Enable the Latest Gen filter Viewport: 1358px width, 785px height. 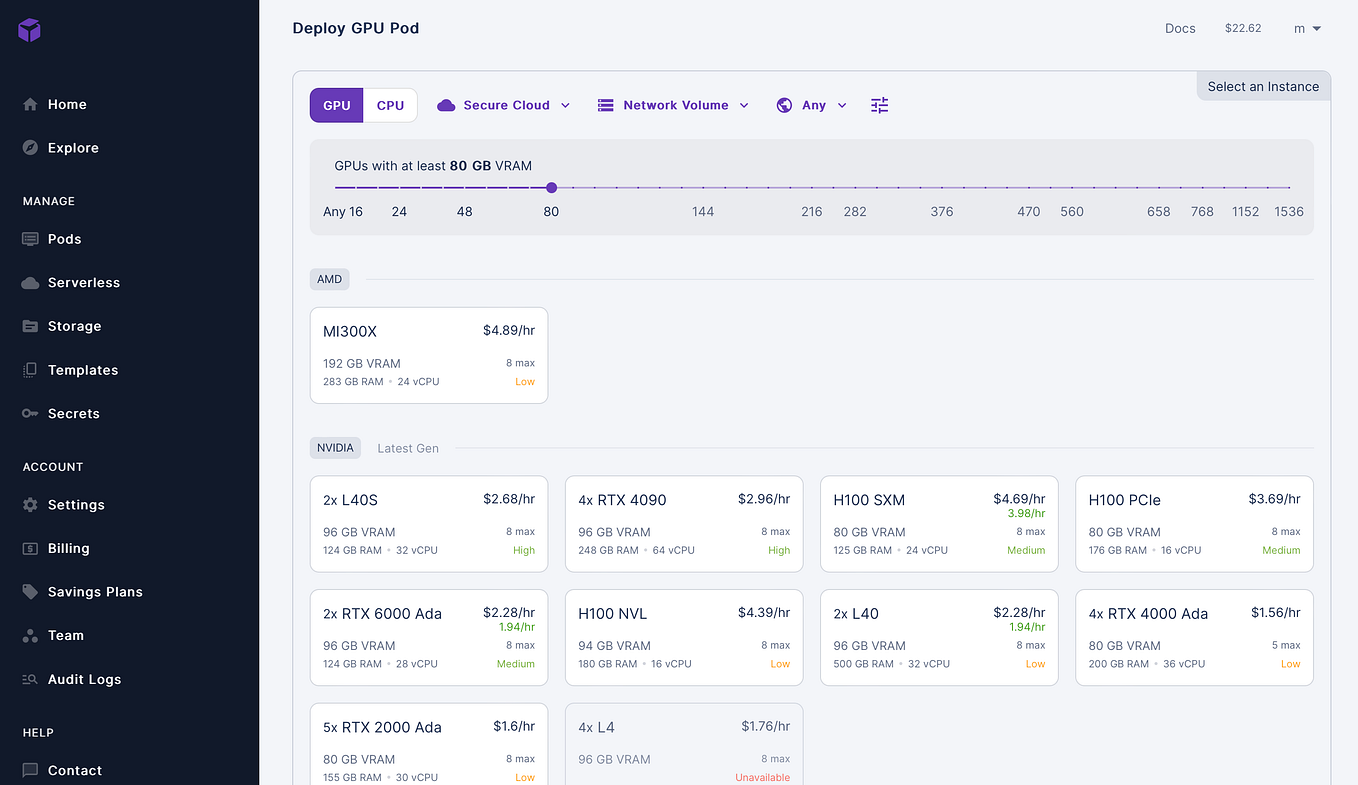click(408, 448)
